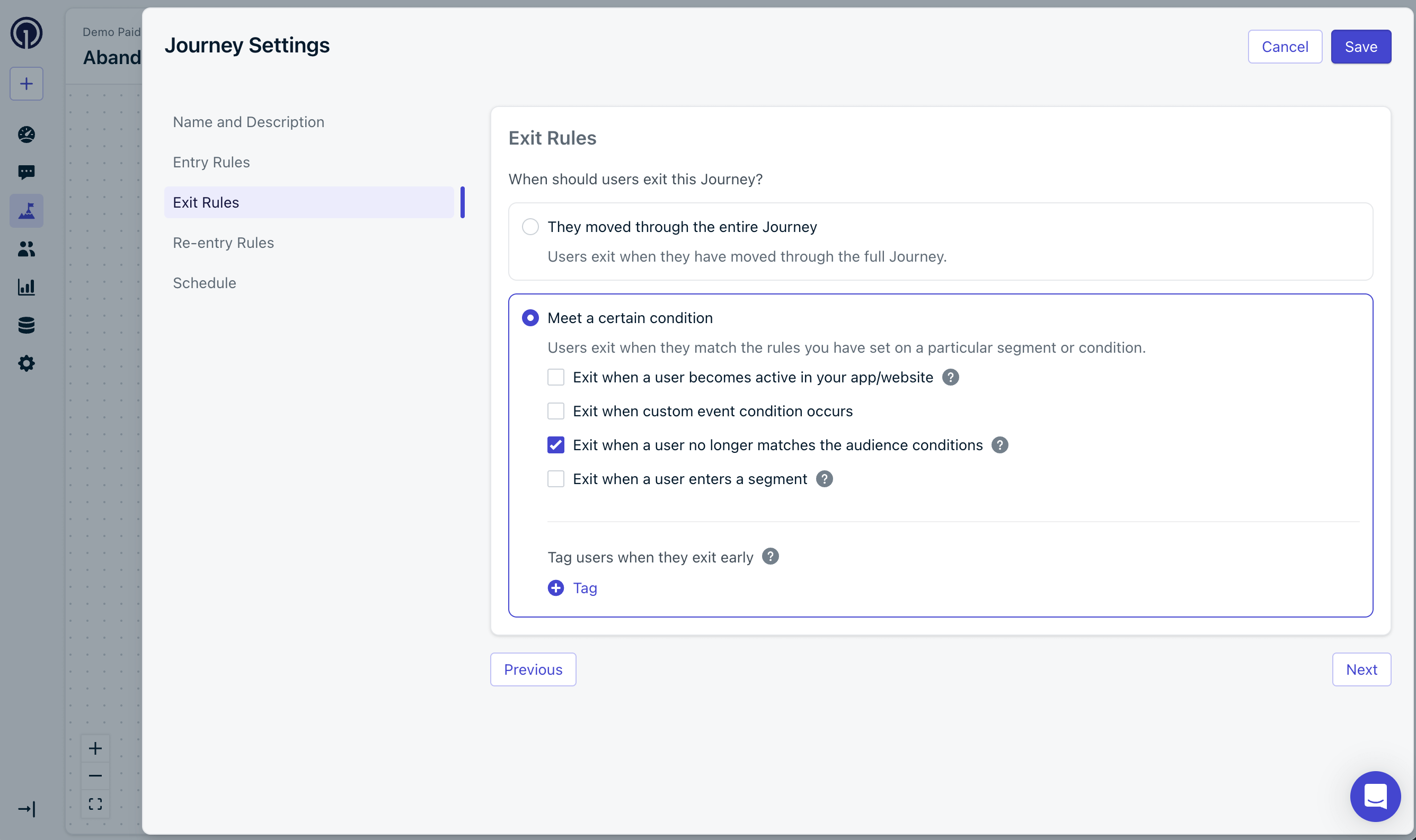The width and height of the screenshot is (1416, 840).
Task: Click the help icon beside segment exit option
Action: [x=824, y=479]
